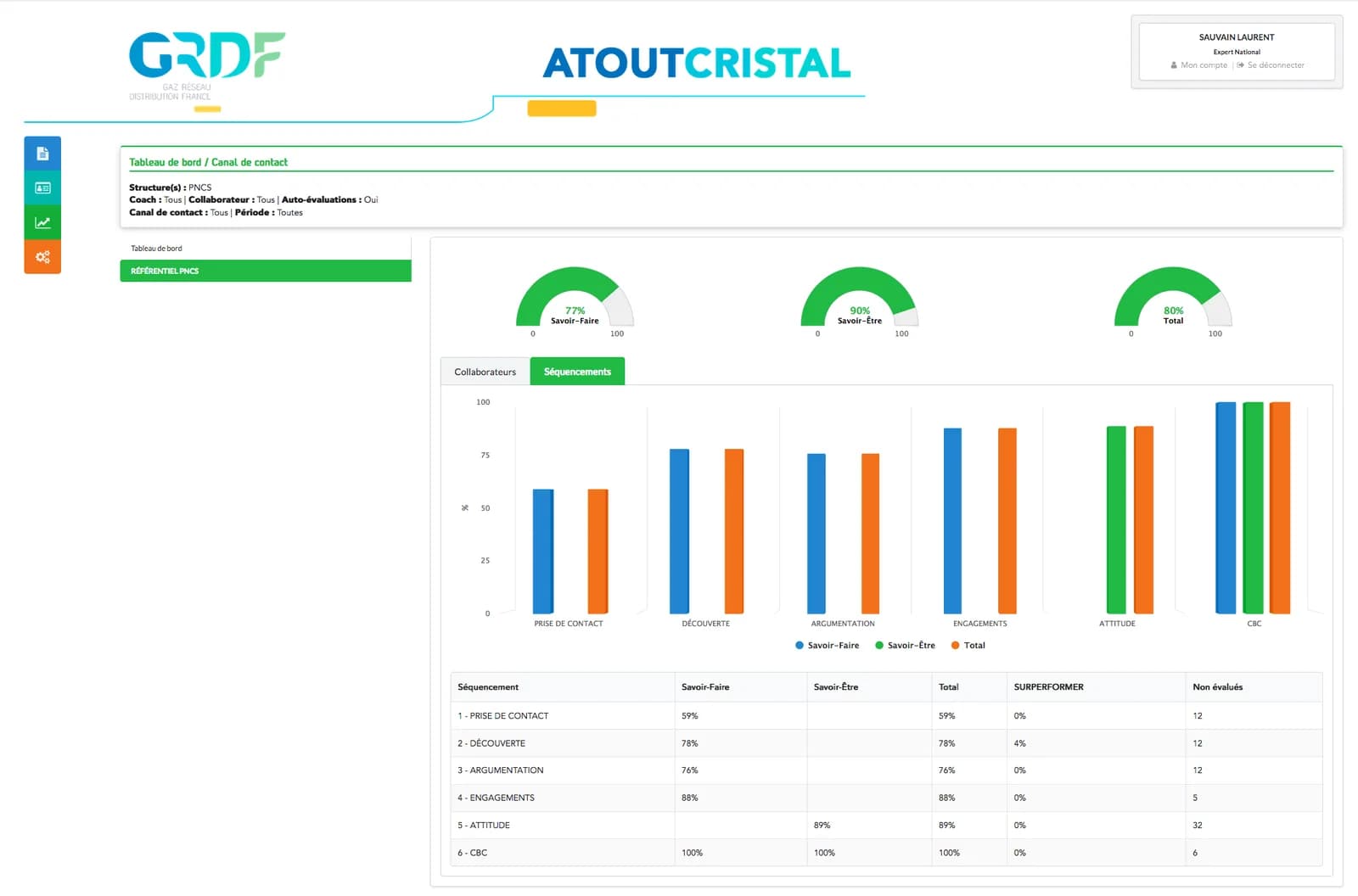This screenshot has height=896, width=1358.
Task: Open the blue document sidebar icon
Action: [x=42, y=154]
